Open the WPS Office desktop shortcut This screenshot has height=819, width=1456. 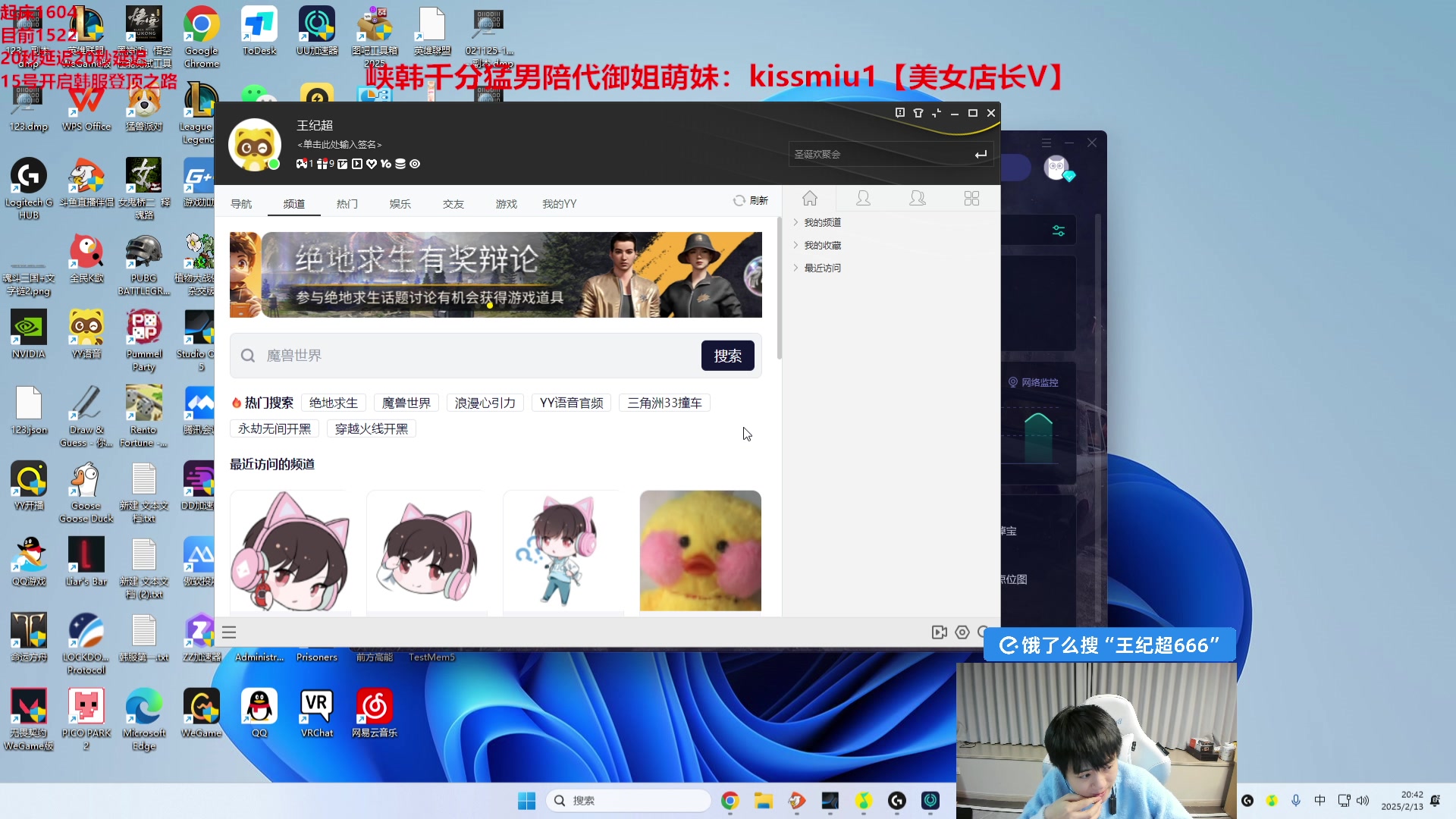click(86, 107)
